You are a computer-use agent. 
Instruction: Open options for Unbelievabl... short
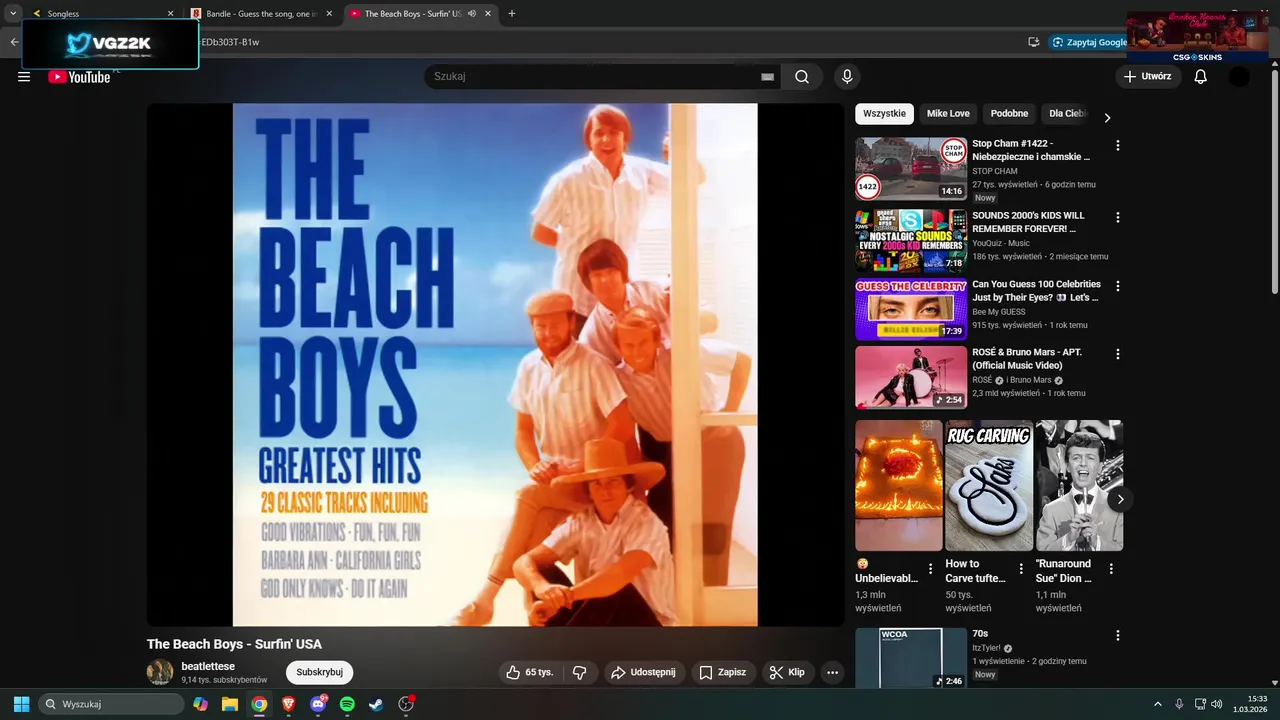[x=930, y=569]
